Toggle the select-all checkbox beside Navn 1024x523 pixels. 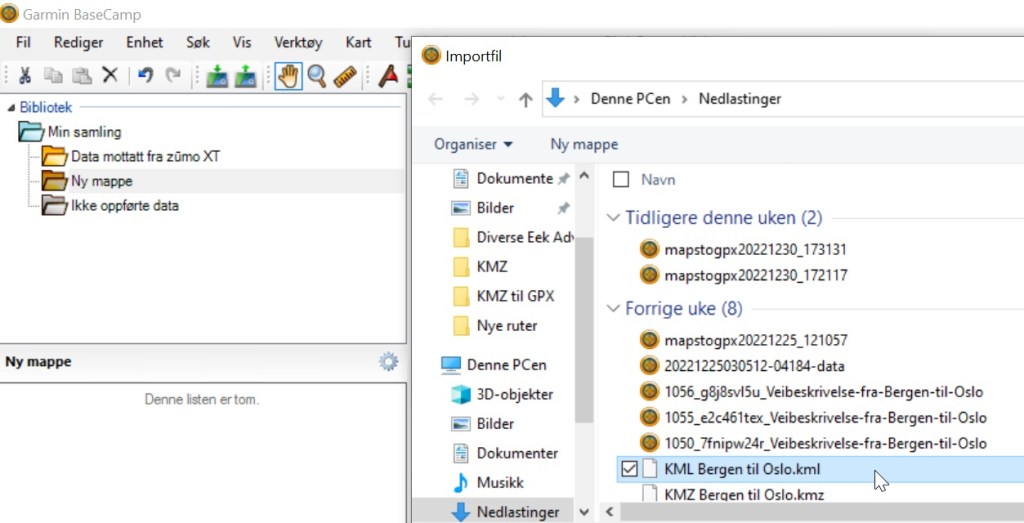point(621,180)
